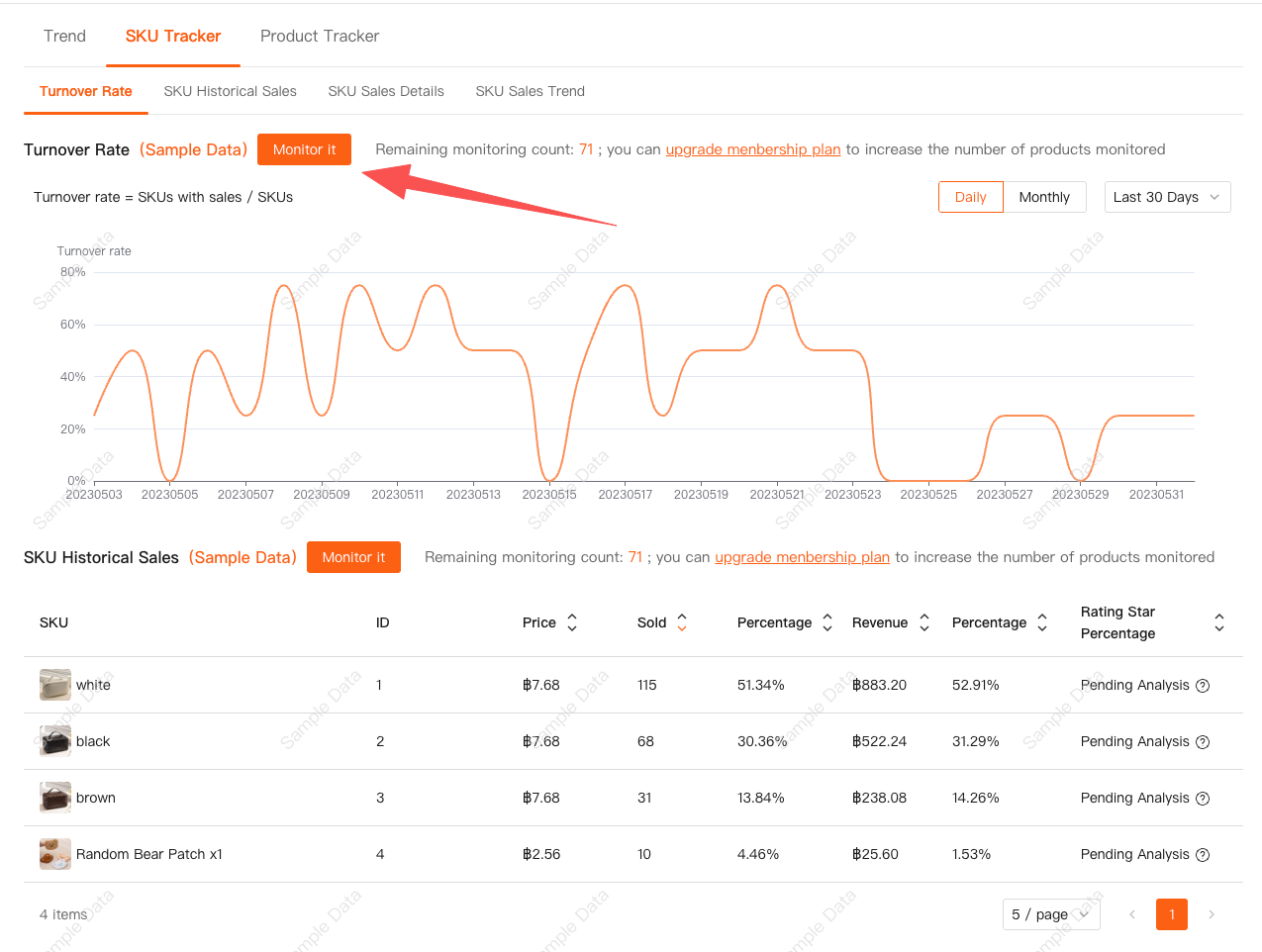Sort table by Sold column arrows
The image size is (1262, 952).
(x=681, y=622)
